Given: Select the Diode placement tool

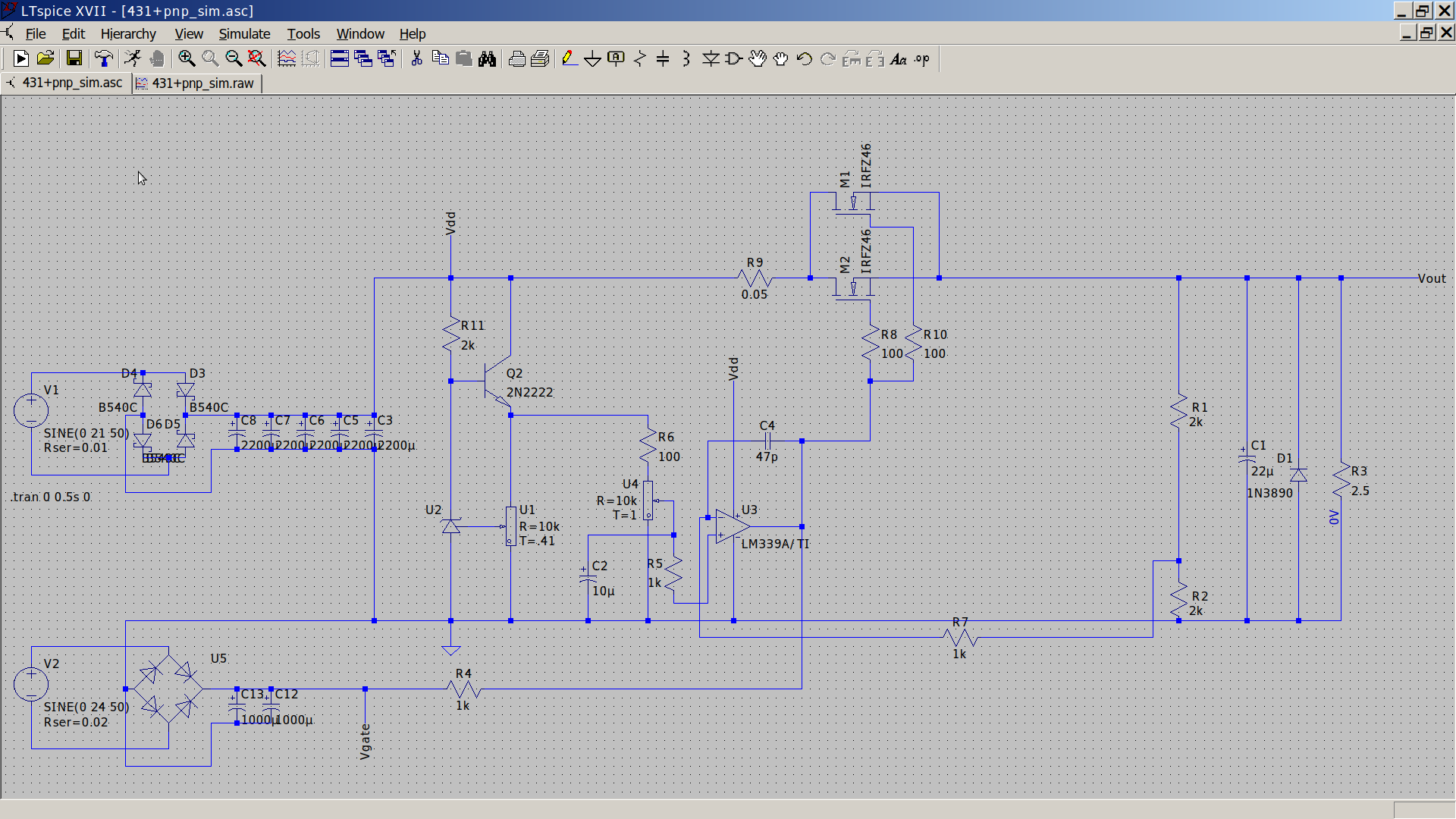Looking at the screenshot, I should point(711,59).
